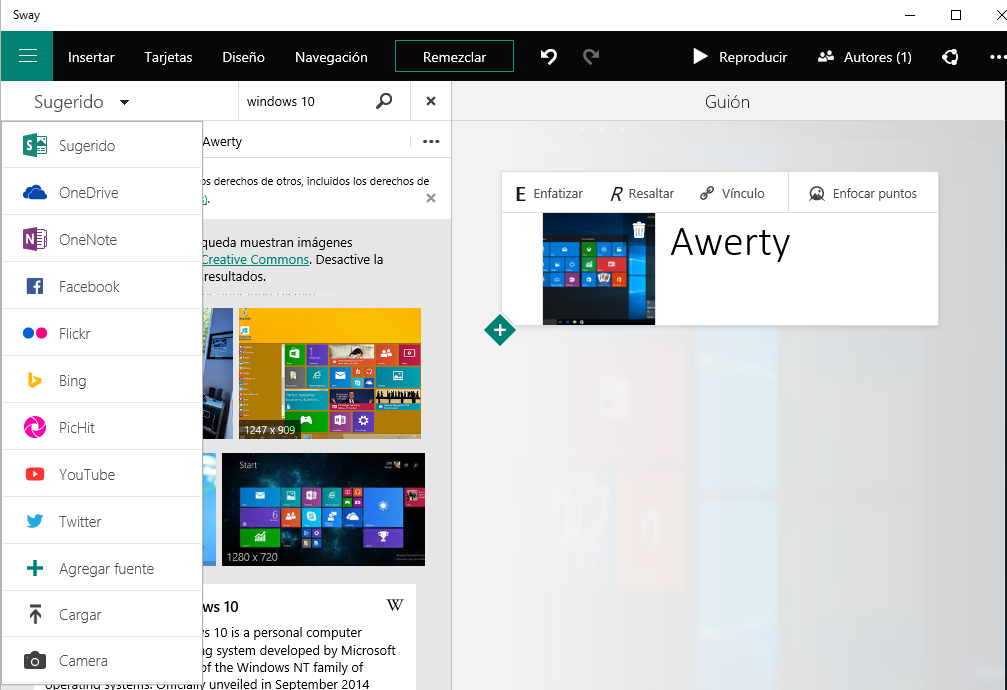1007x690 pixels.
Task: Delete the Windows image from the card
Action: click(x=640, y=231)
